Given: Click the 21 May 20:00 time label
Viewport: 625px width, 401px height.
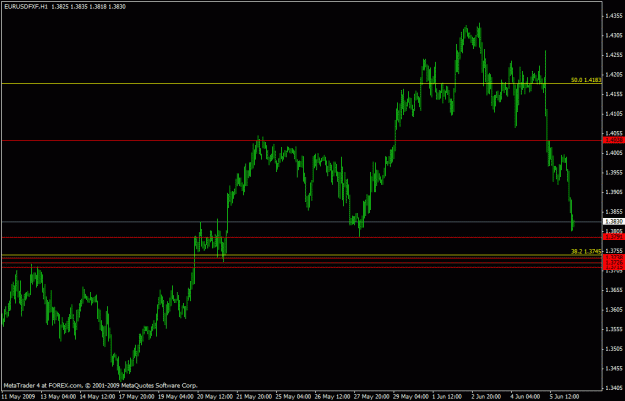Looking at the screenshot, I should tap(254, 397).
